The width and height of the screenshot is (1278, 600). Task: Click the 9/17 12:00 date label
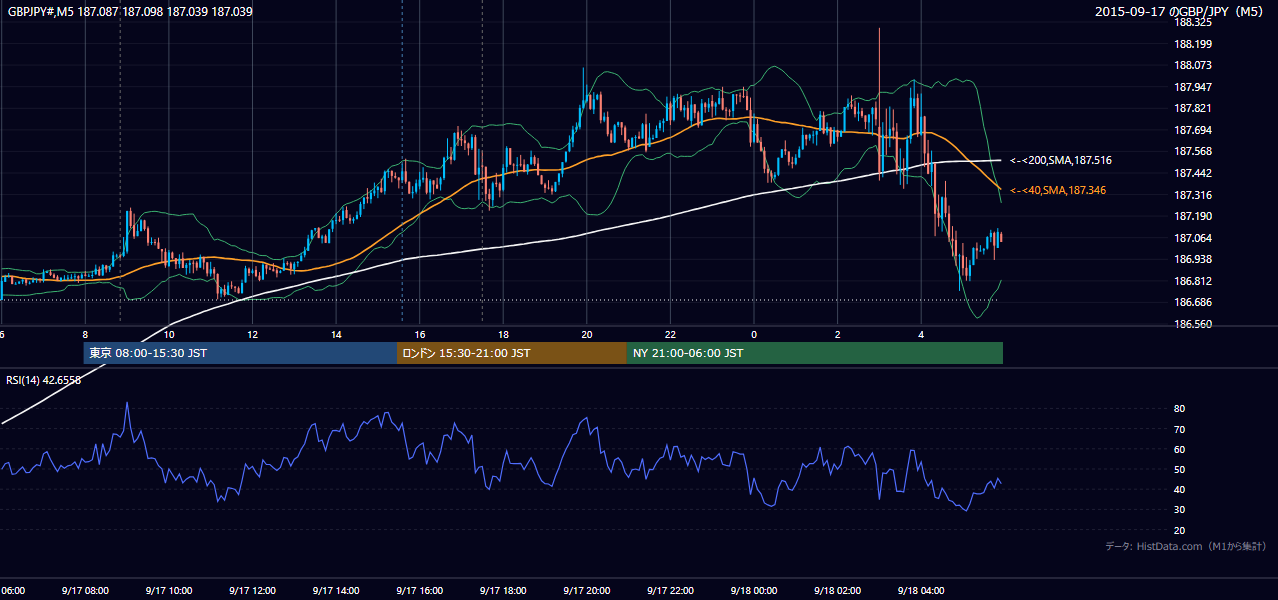(x=252, y=591)
